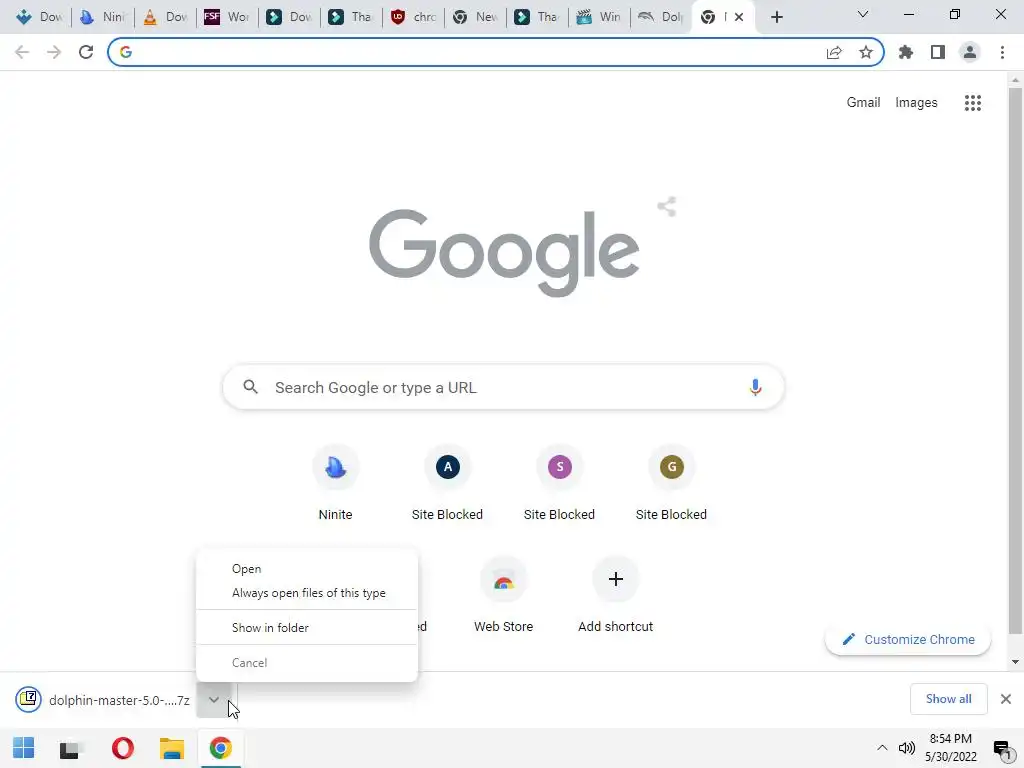Click the browser back arrow
This screenshot has height=768, width=1024.
pyautogui.click(x=22, y=52)
